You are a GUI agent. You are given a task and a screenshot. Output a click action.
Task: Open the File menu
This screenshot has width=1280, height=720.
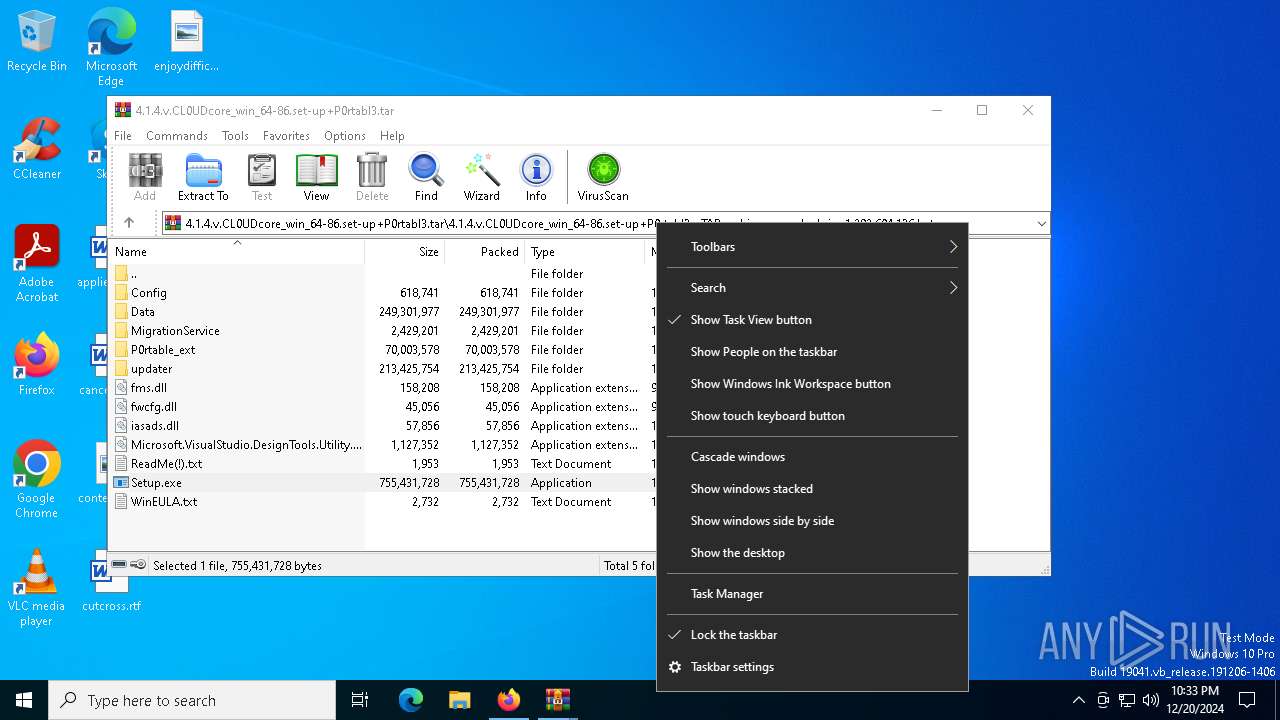123,136
